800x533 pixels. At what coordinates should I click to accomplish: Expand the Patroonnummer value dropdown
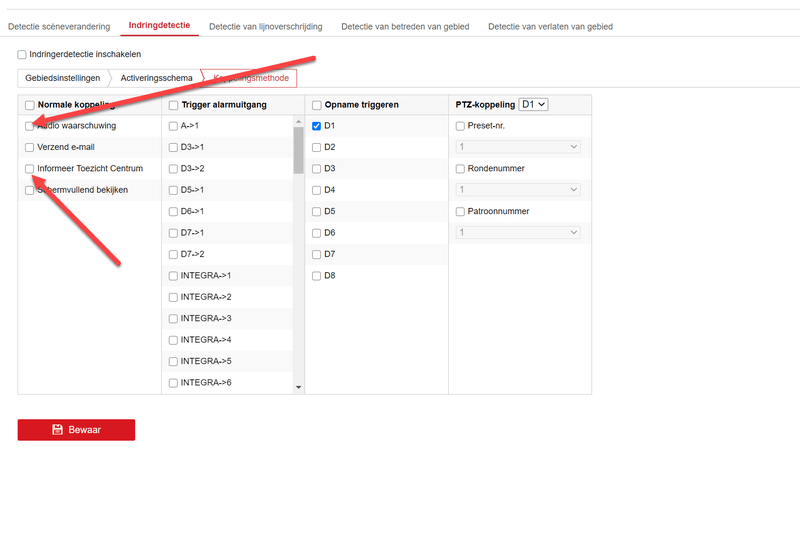(519, 232)
